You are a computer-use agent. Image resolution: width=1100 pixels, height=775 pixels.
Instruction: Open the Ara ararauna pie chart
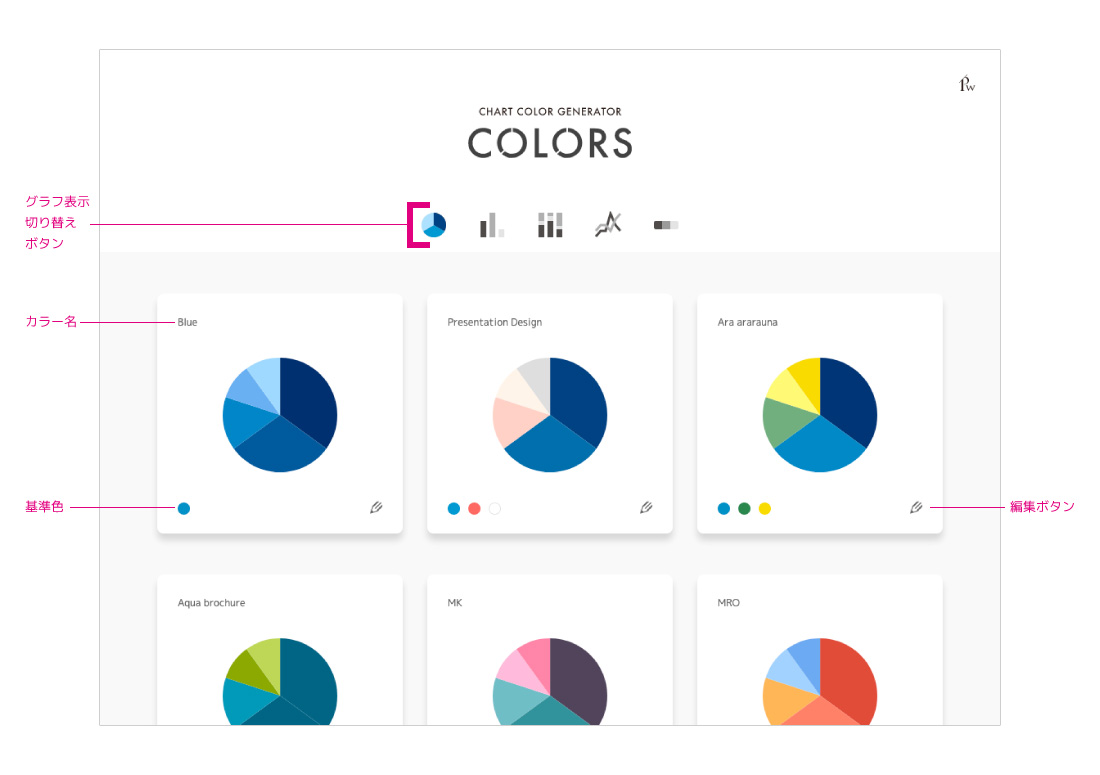[x=820, y=415]
